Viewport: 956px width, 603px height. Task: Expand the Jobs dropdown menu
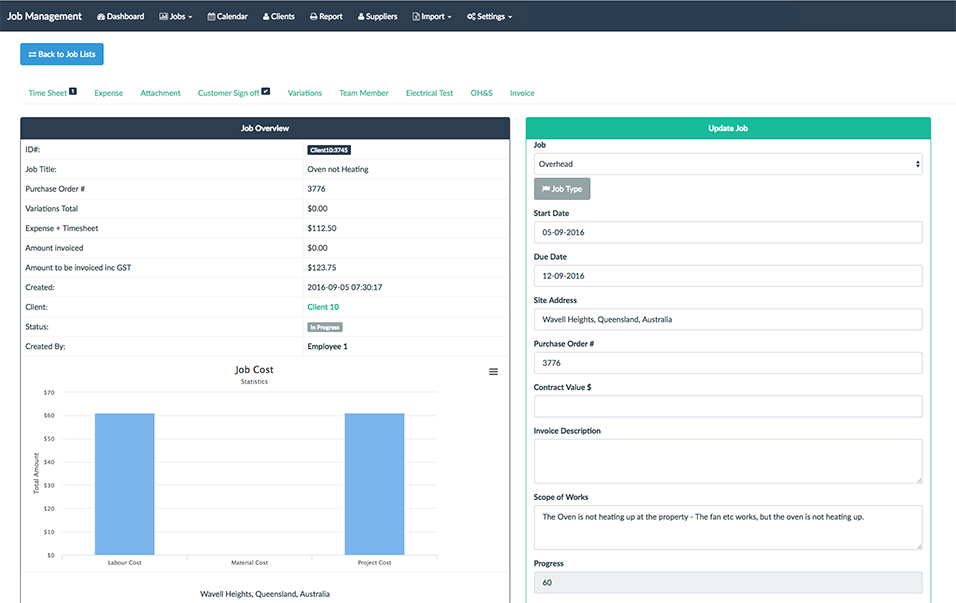(x=176, y=17)
